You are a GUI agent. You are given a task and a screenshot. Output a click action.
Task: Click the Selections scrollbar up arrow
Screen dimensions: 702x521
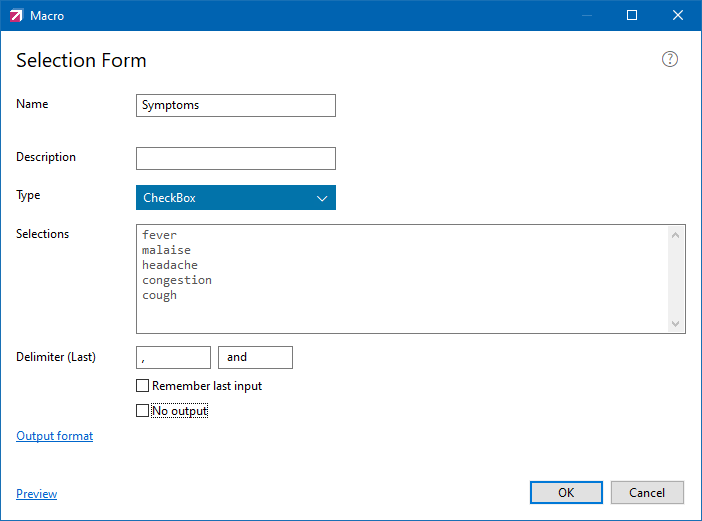click(676, 236)
